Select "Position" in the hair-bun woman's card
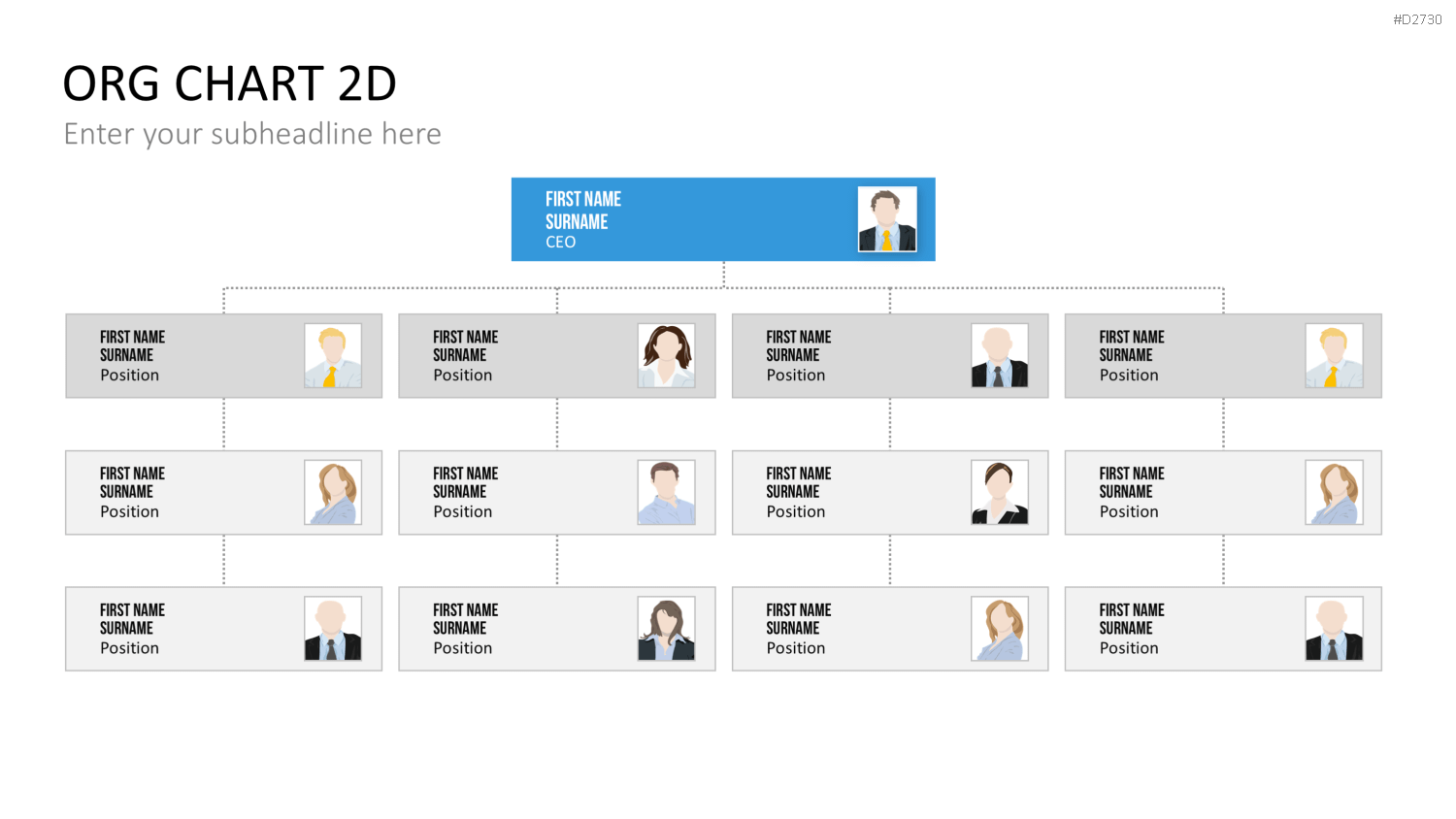Screen dimensions: 1456x819 coord(796,512)
